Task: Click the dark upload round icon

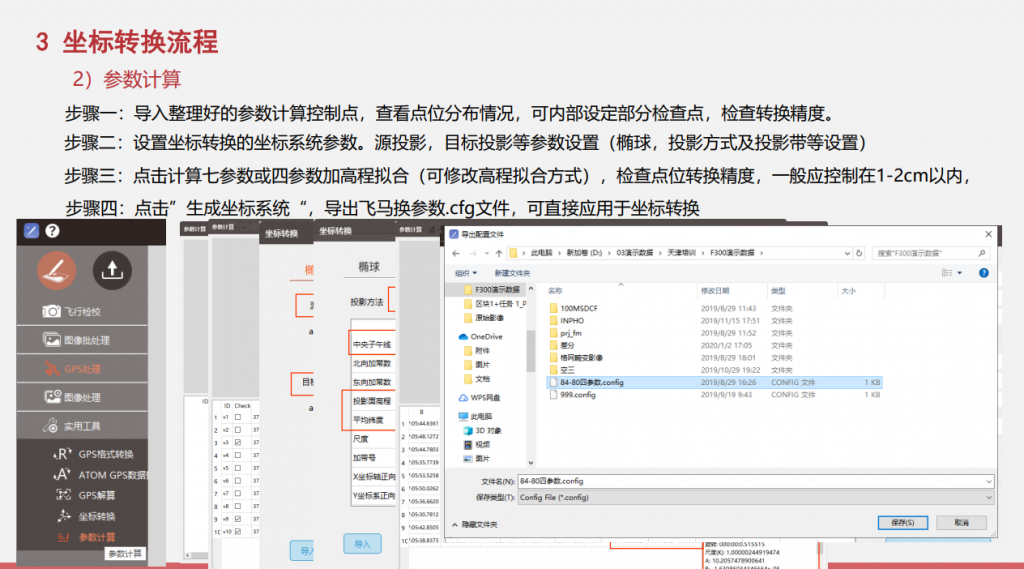Action: 112,270
